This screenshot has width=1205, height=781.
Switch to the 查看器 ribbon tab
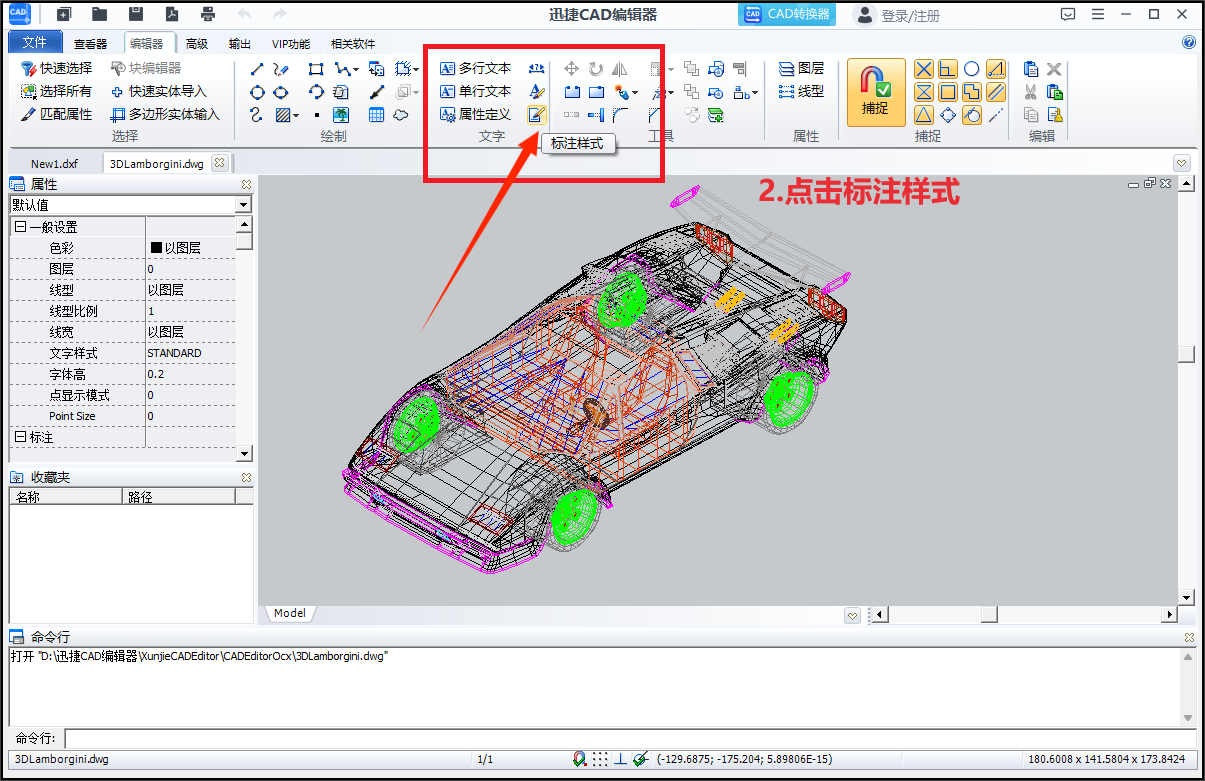click(90, 44)
